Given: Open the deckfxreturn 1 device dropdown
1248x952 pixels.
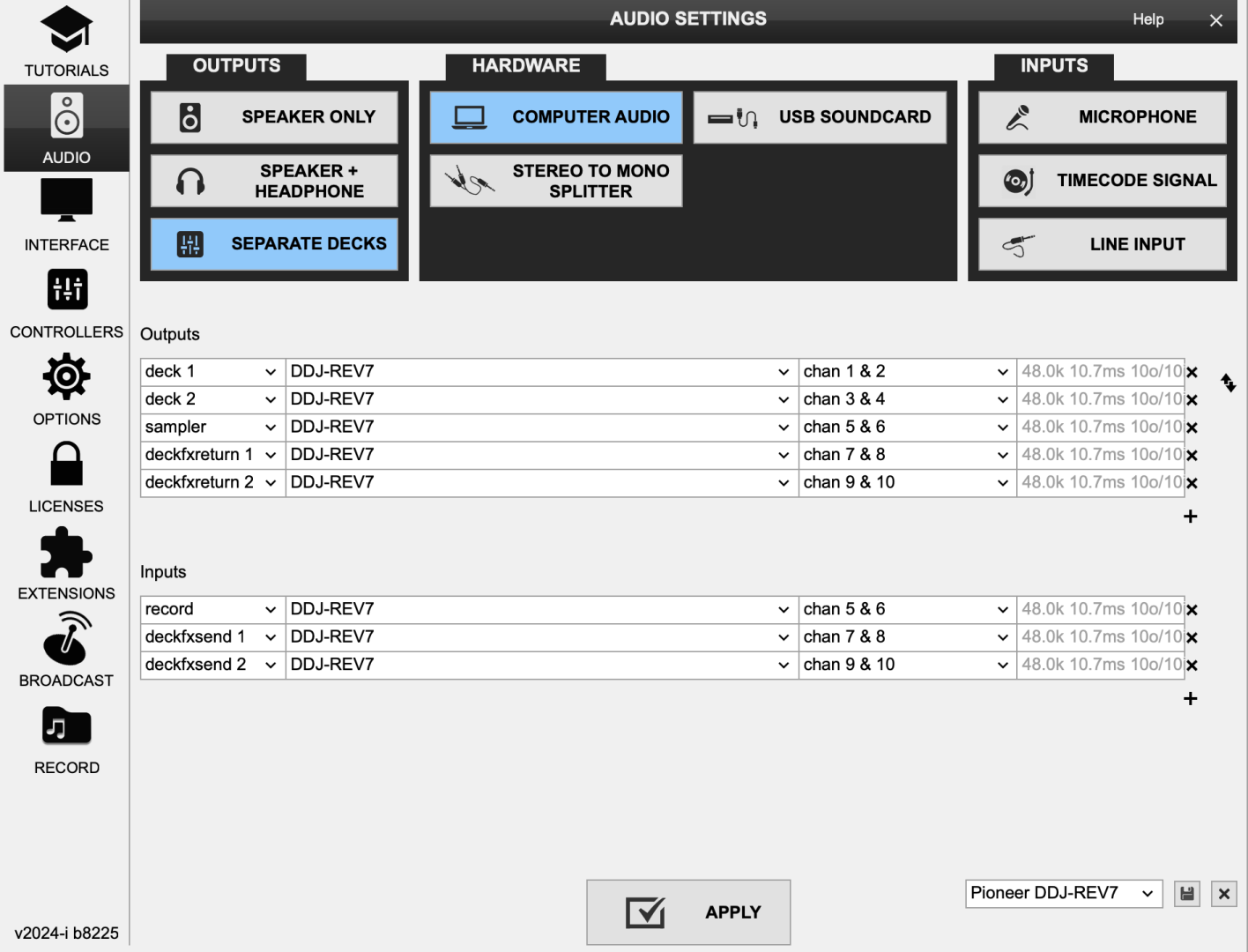Looking at the screenshot, I should click(x=542, y=455).
